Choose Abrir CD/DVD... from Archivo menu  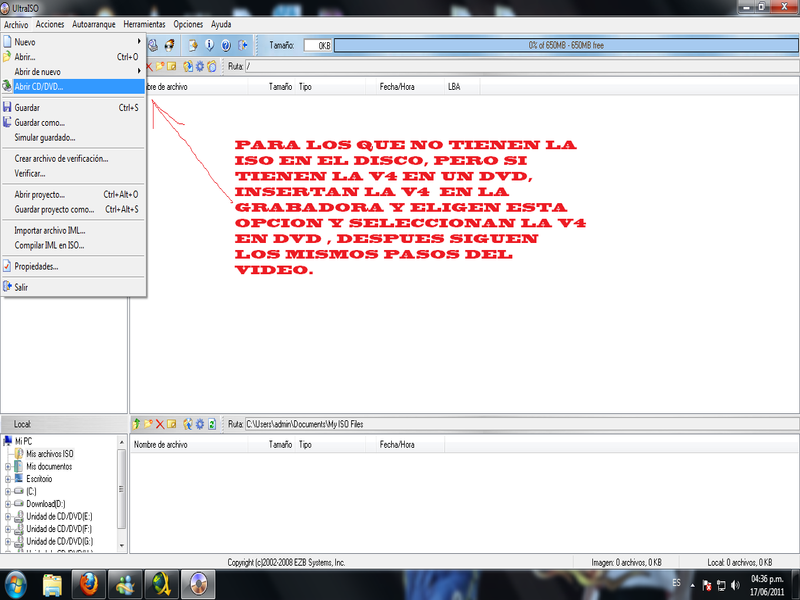tap(73, 86)
